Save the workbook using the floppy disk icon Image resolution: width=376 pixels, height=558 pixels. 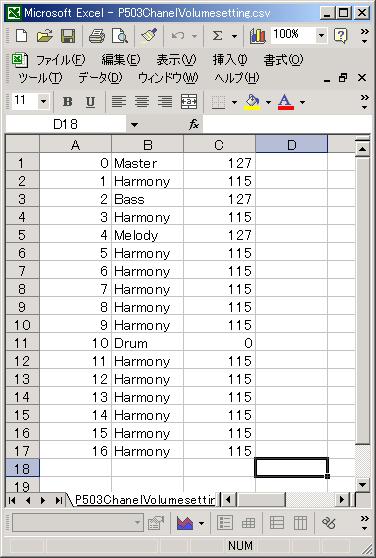[x=68, y=36]
